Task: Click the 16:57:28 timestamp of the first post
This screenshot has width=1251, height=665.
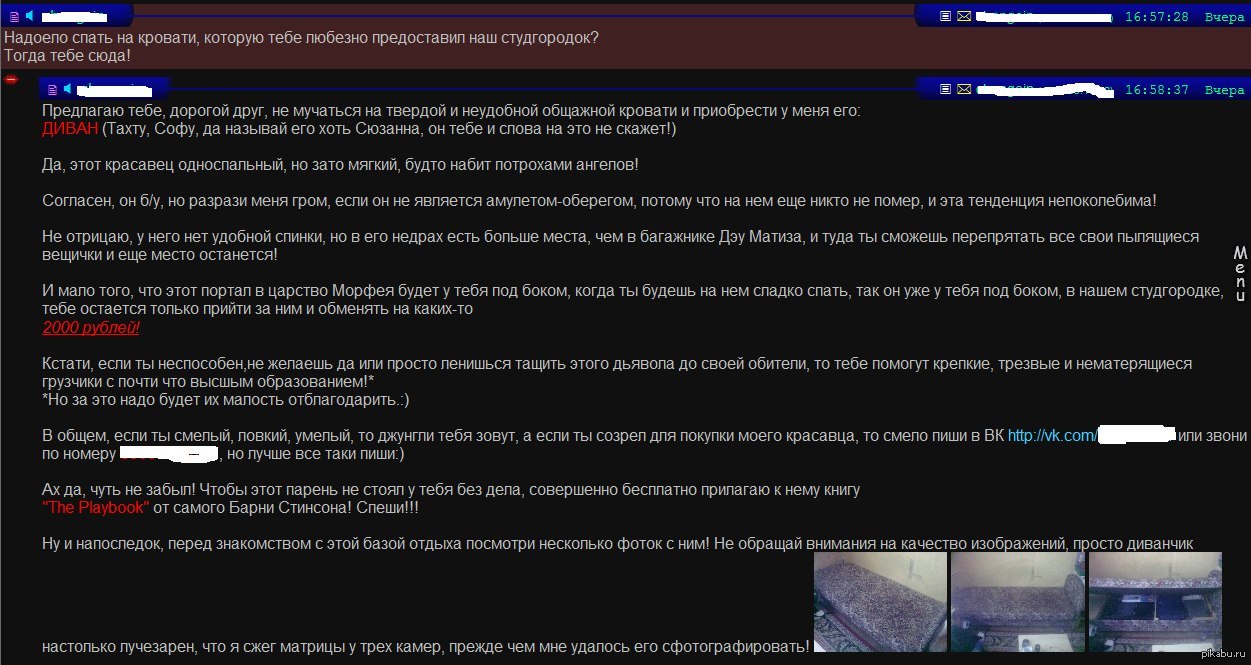Action: (x=1156, y=17)
